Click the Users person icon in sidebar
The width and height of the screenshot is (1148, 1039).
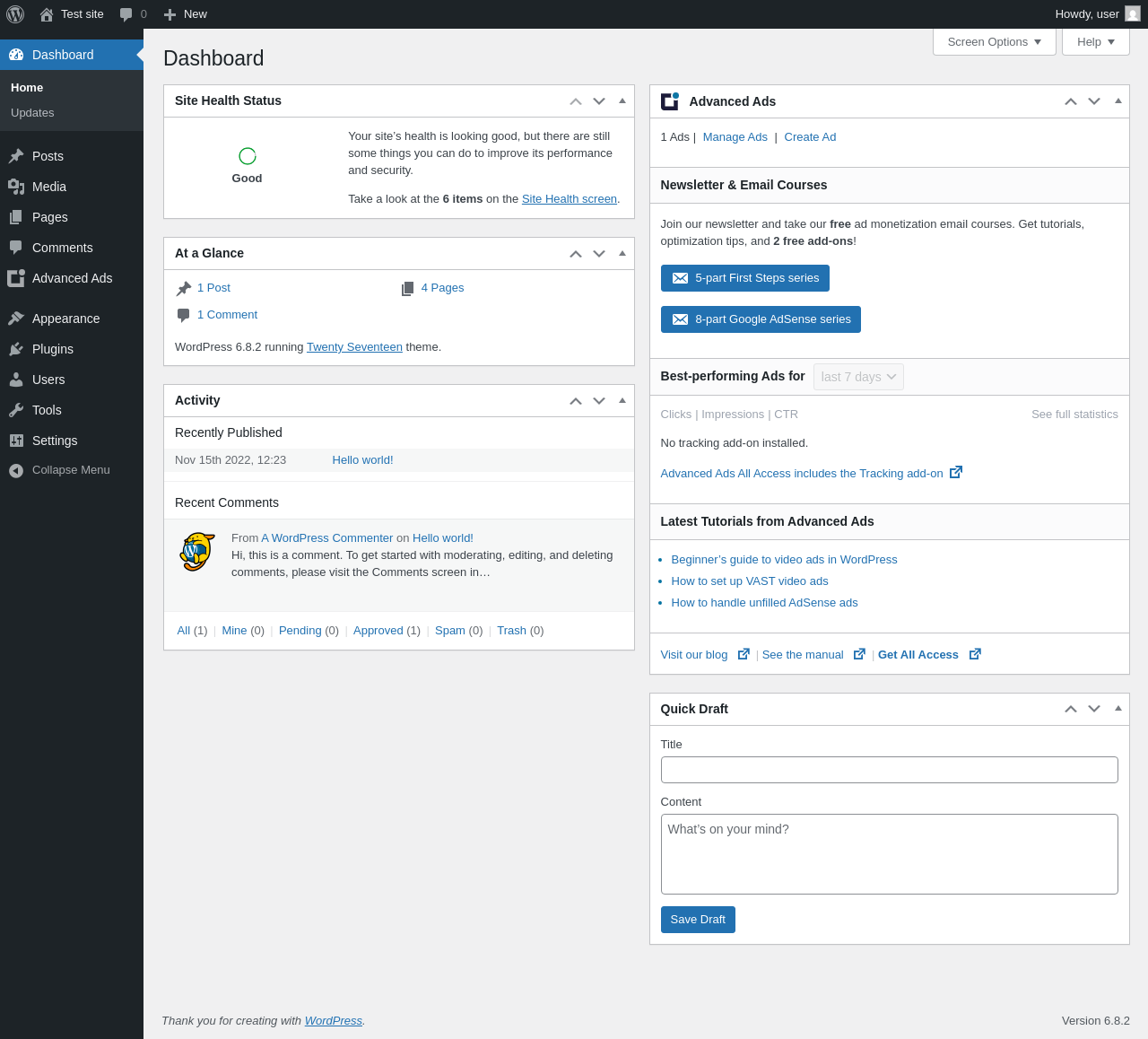coord(16,380)
